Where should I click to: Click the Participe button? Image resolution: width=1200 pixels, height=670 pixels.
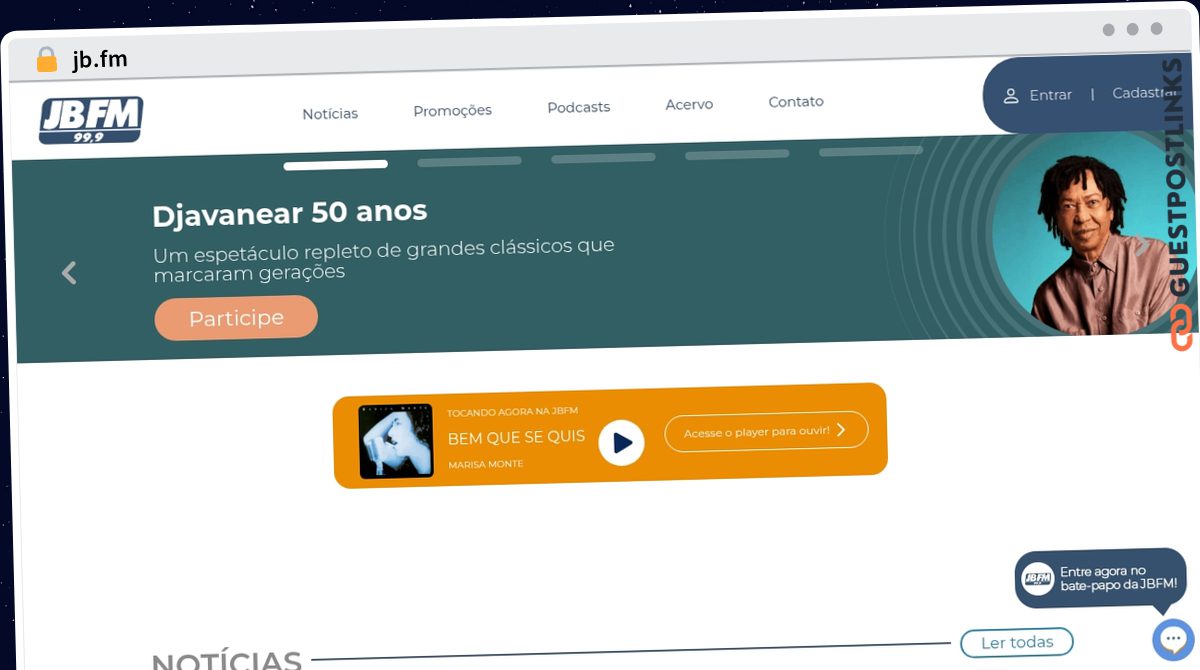coord(236,318)
